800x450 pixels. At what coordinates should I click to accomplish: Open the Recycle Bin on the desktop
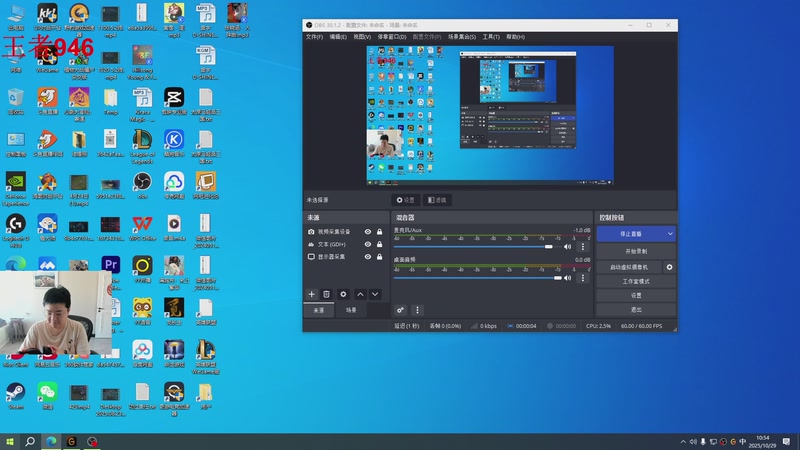tap(16, 101)
